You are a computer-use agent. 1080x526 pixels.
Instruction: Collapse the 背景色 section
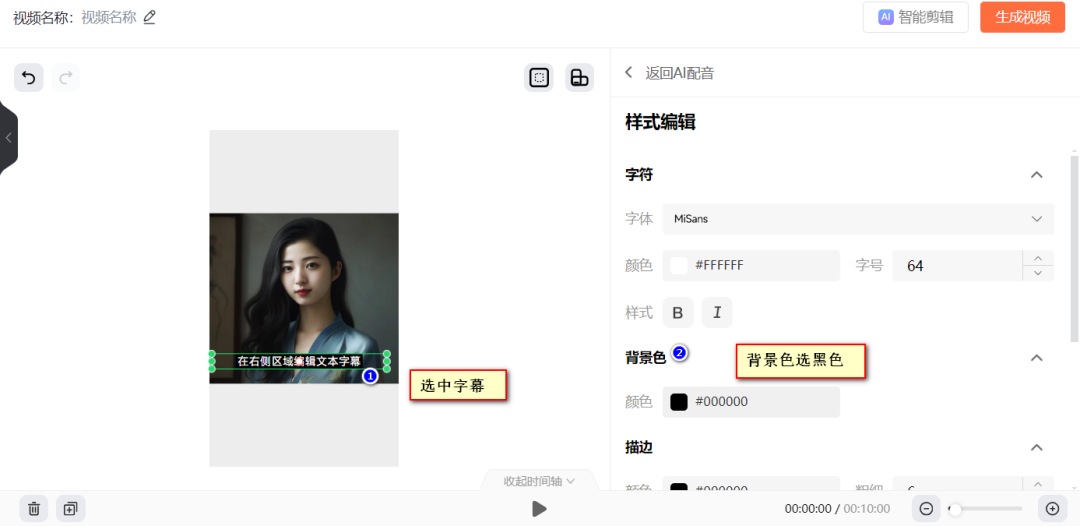pos(1037,358)
